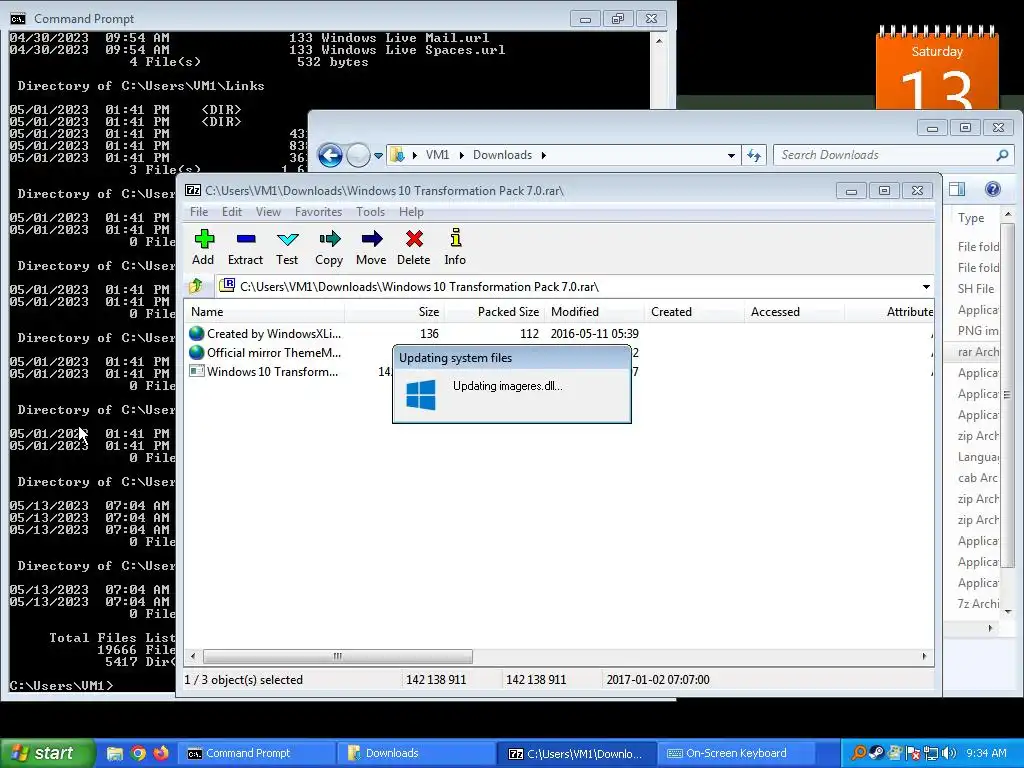Click the magnifier tray icon

(859, 753)
